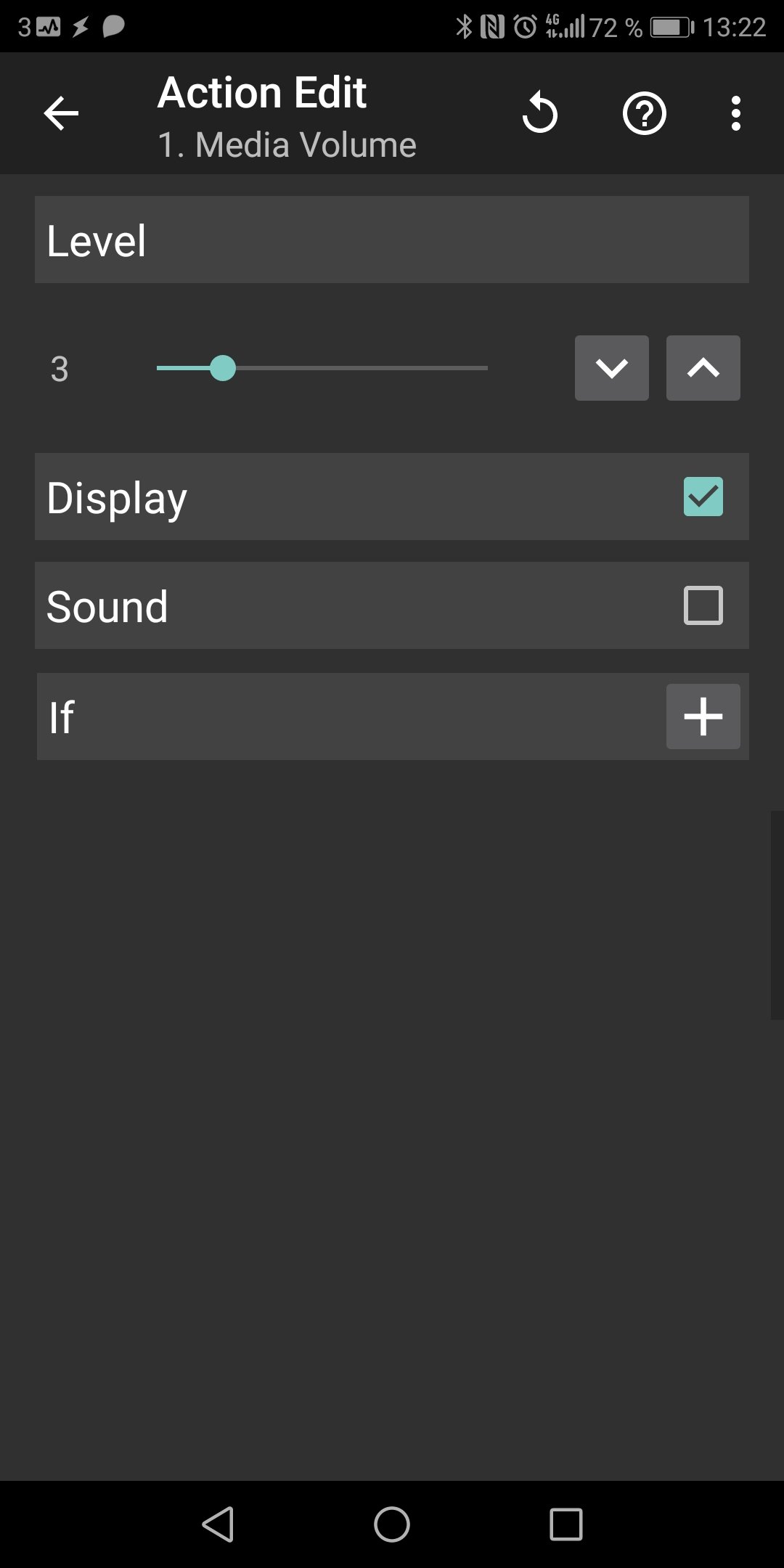Open recent apps with the square button

[x=566, y=1524]
